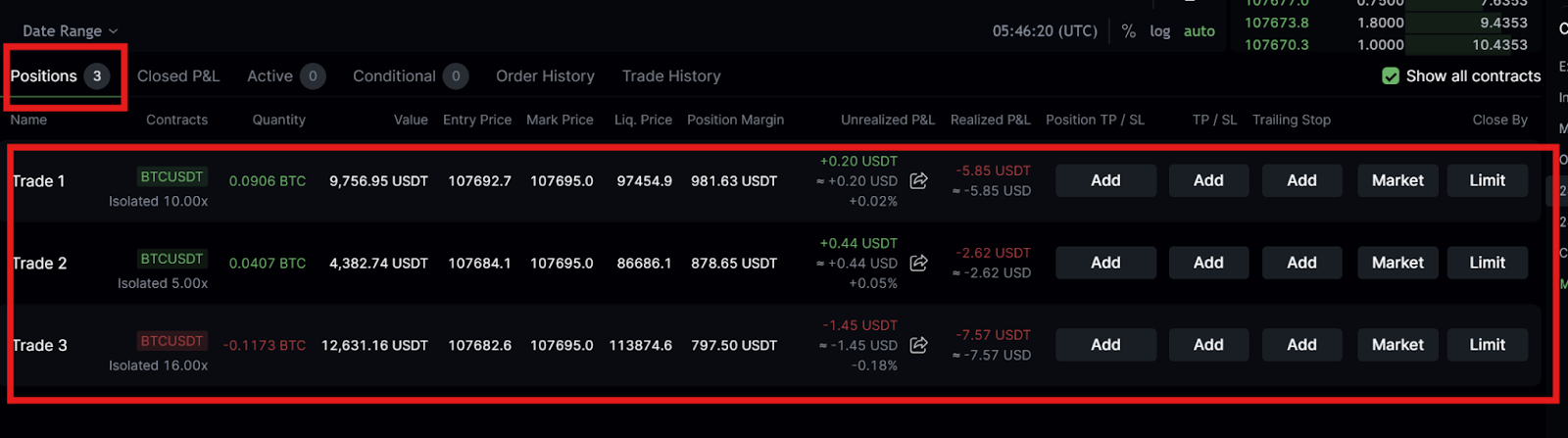1568x438 pixels.
Task: Enable auto scale on chart
Action: (x=1199, y=31)
